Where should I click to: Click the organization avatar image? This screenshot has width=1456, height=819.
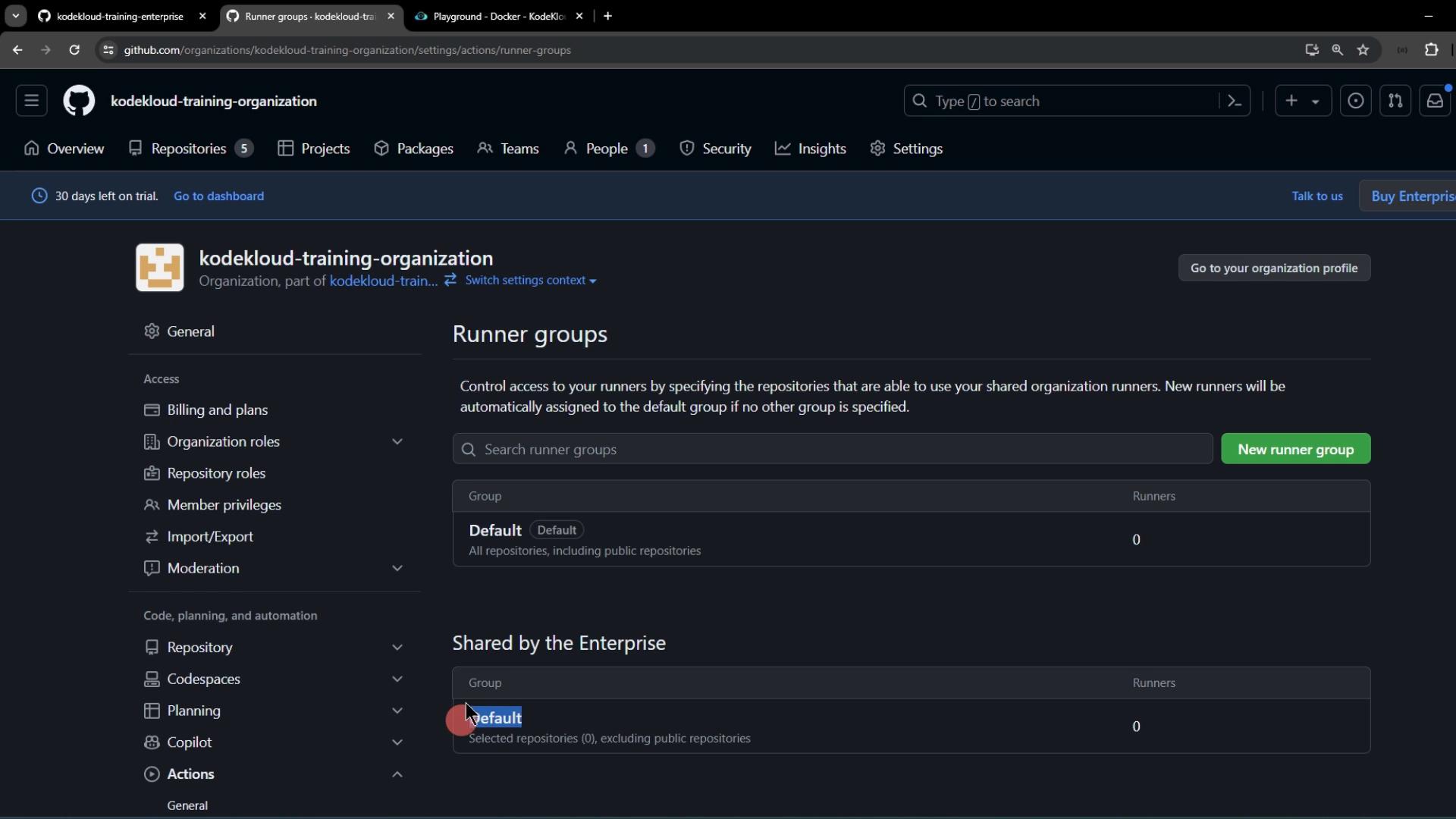click(159, 268)
